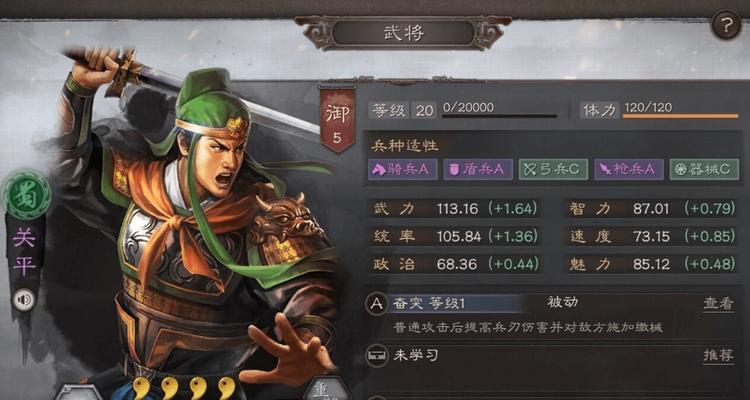750x400 pixels.
Task: Select the 智力 87.01 stat row
Action: (x=652, y=209)
